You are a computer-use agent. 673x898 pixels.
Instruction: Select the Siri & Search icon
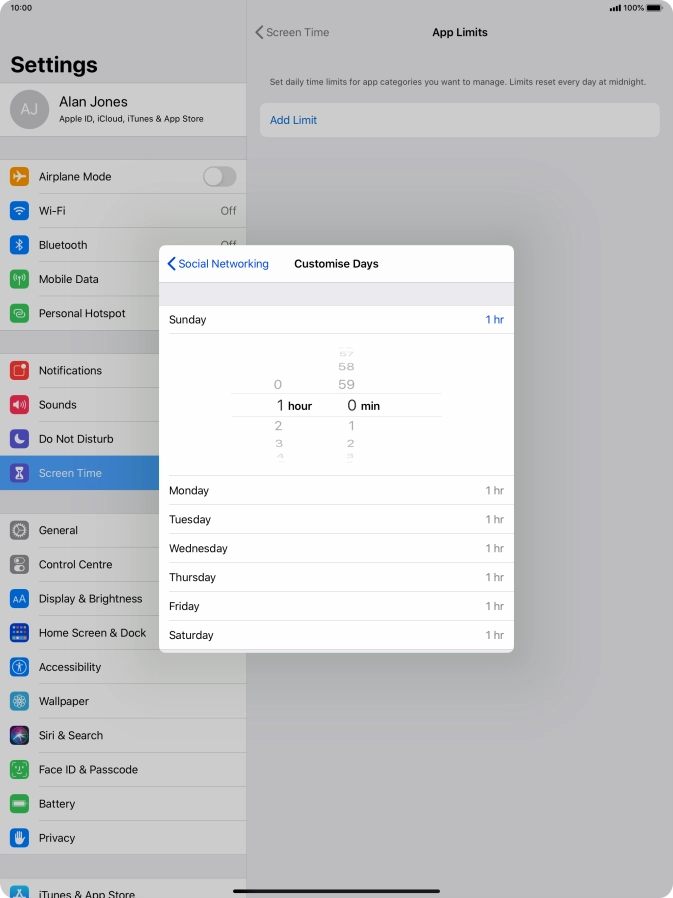pos(19,735)
